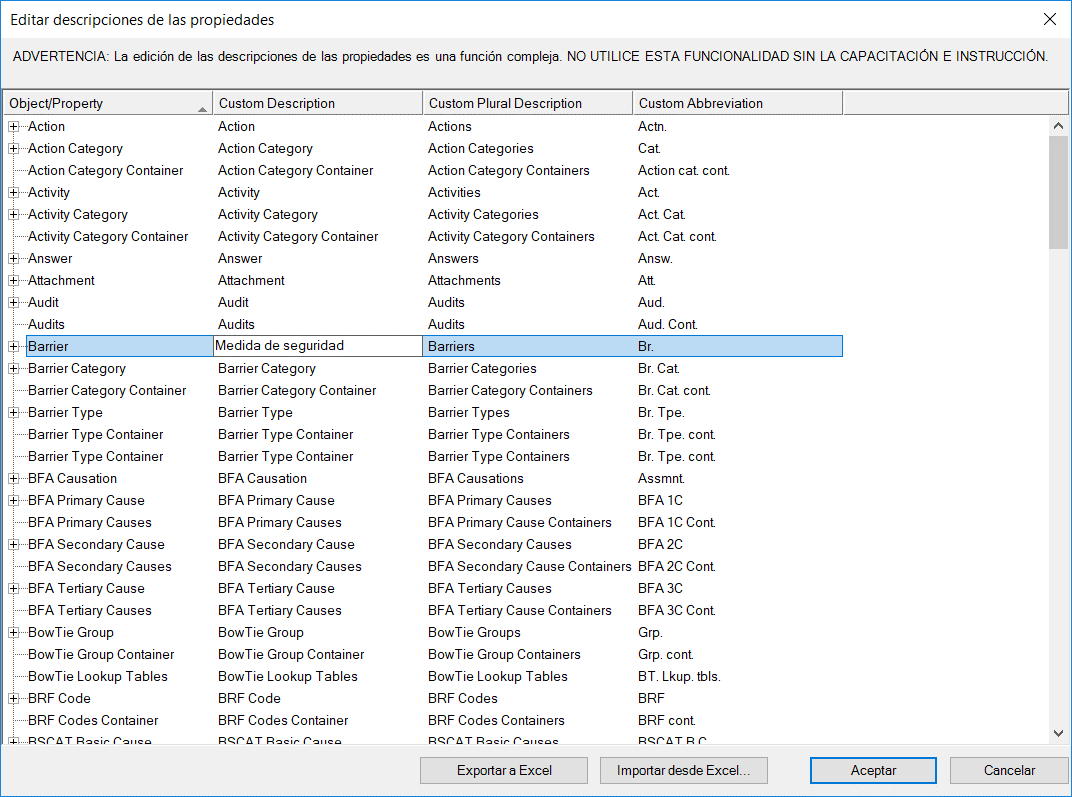Image resolution: width=1072 pixels, height=797 pixels.
Task: Expand the Barrier row
Action: tap(13, 347)
